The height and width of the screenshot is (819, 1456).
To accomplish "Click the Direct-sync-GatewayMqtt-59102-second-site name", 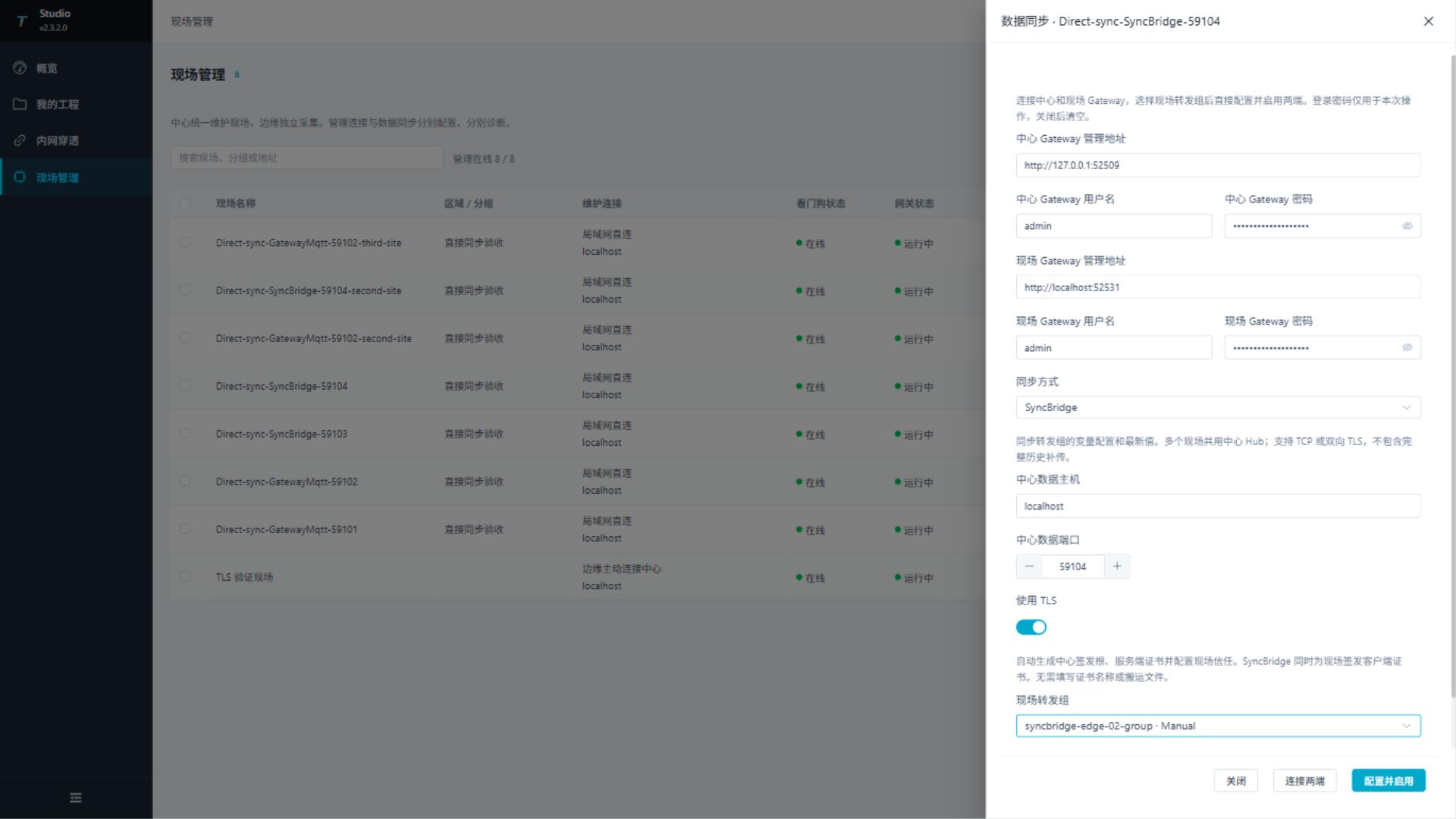I will coord(314,339).
